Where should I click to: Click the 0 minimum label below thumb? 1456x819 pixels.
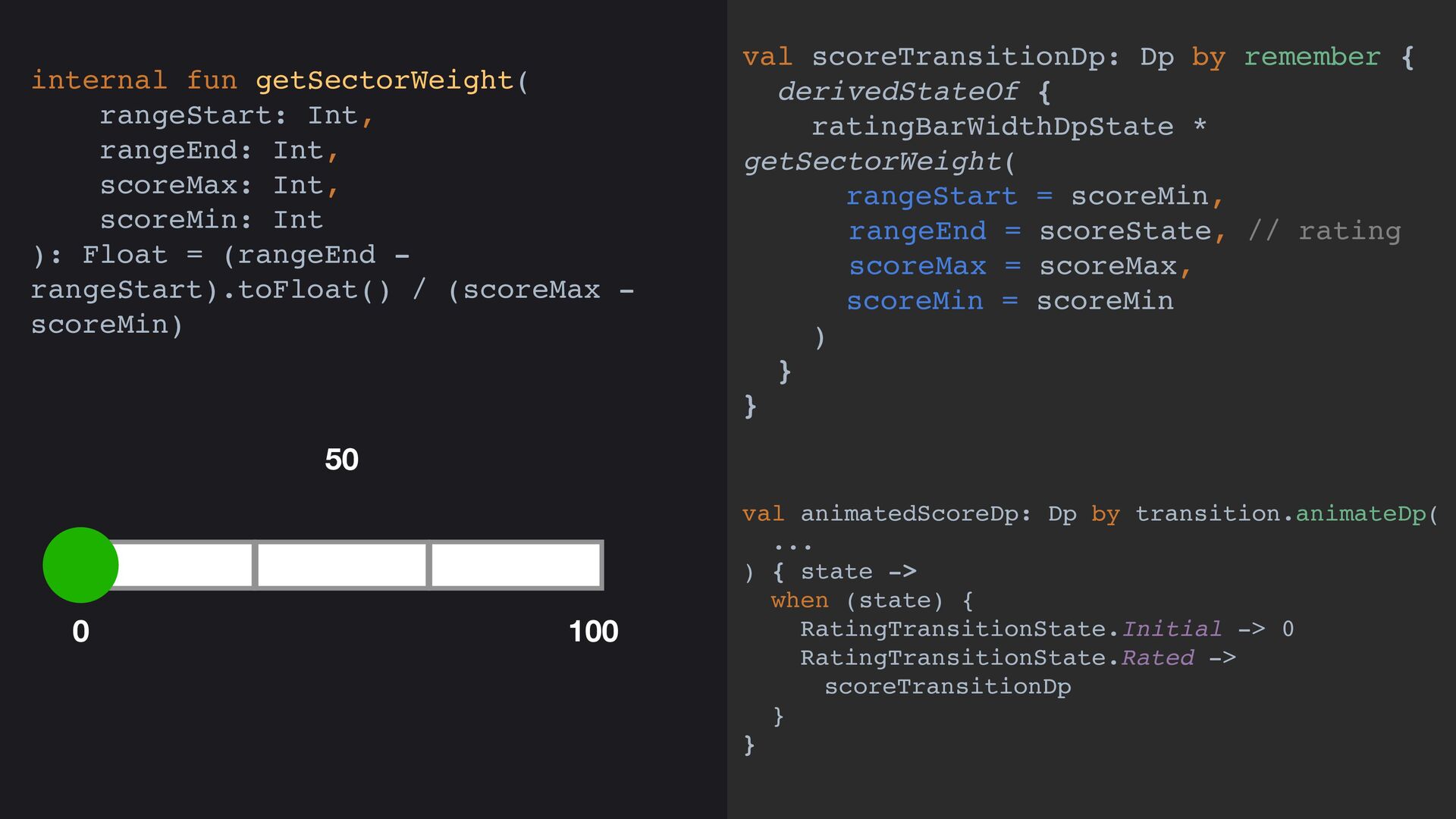[x=80, y=632]
